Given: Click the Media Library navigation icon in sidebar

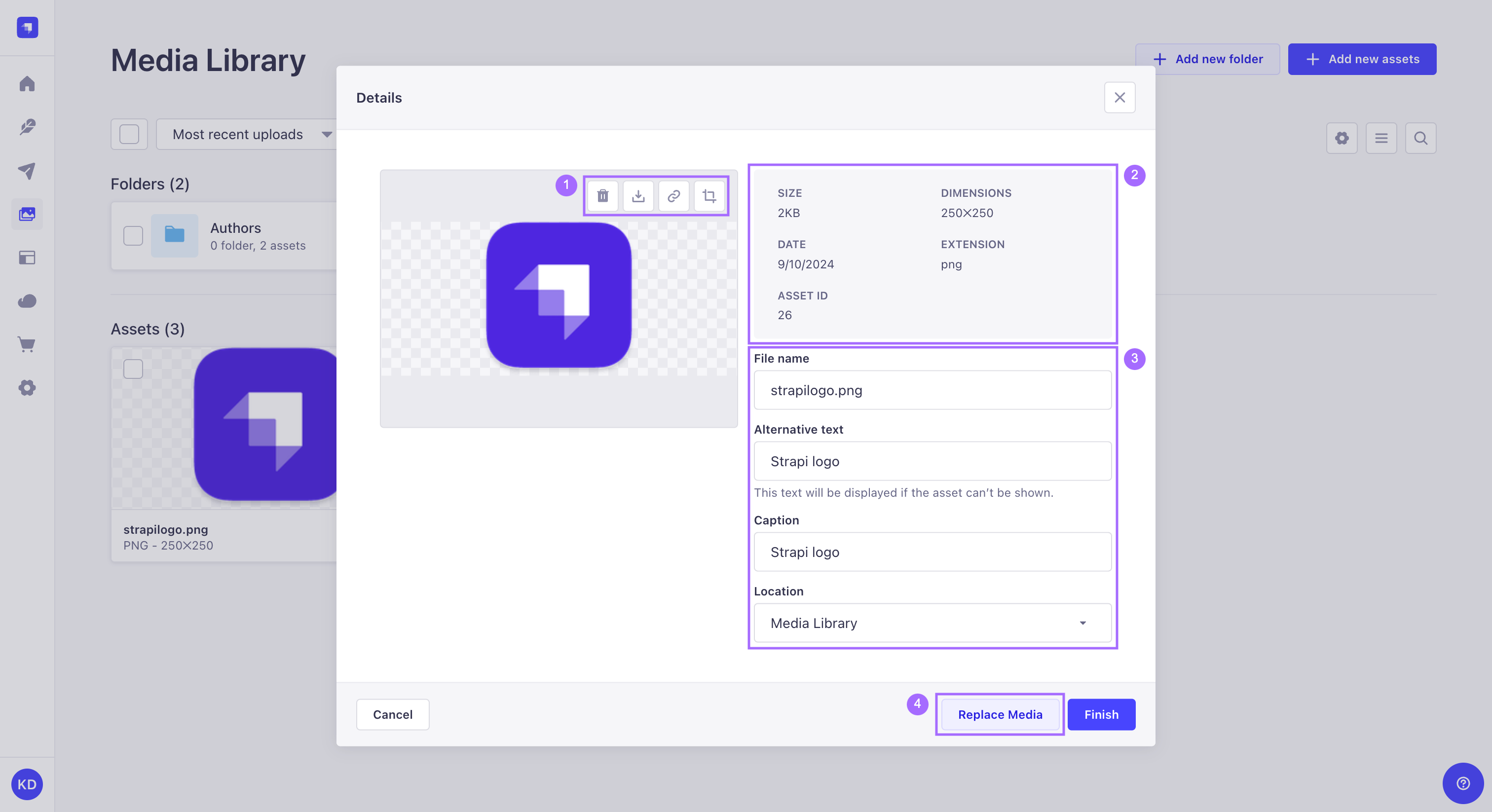Looking at the screenshot, I should [x=27, y=214].
